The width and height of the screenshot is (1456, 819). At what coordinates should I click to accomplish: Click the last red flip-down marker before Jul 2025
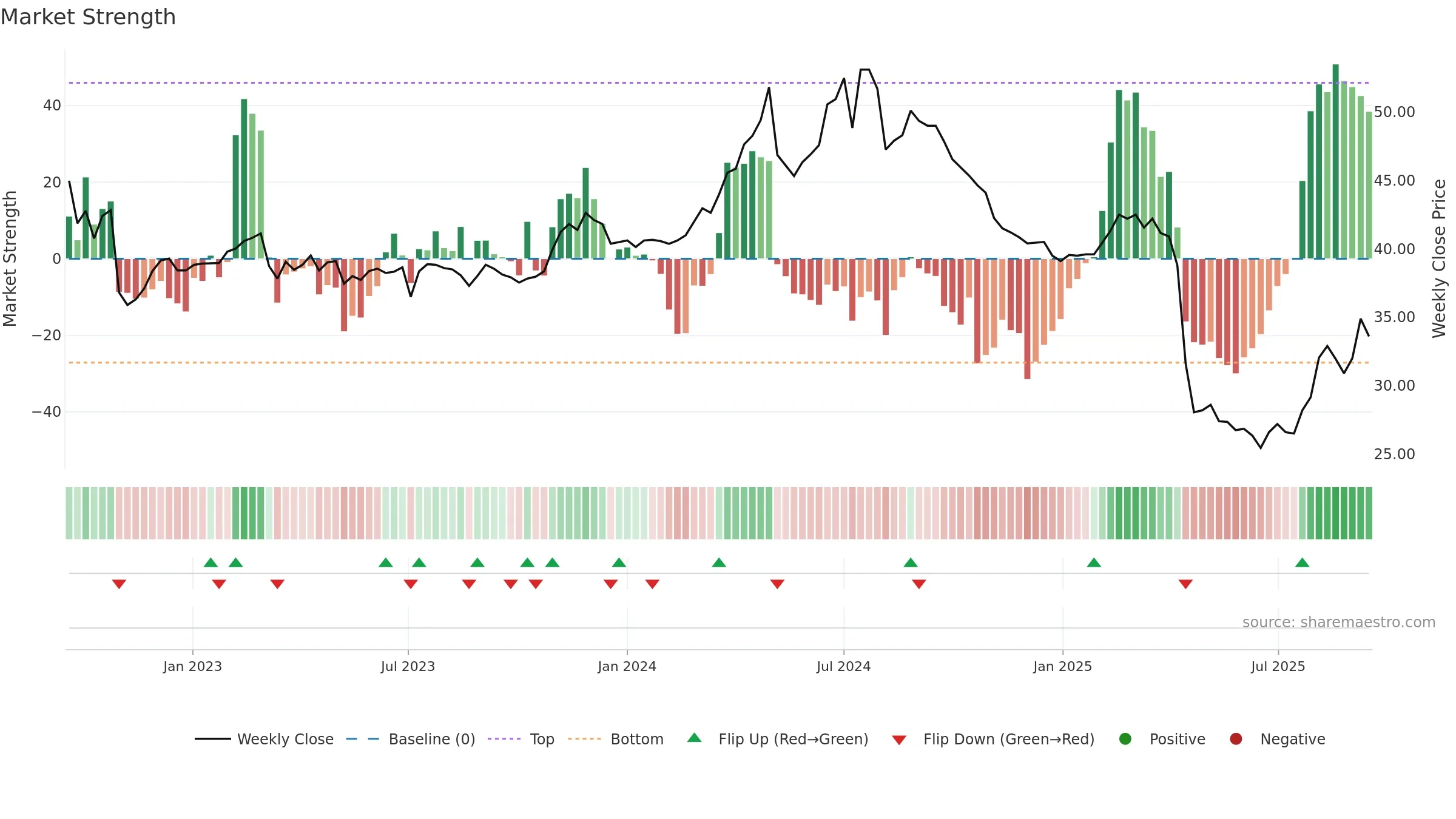[x=1185, y=584]
